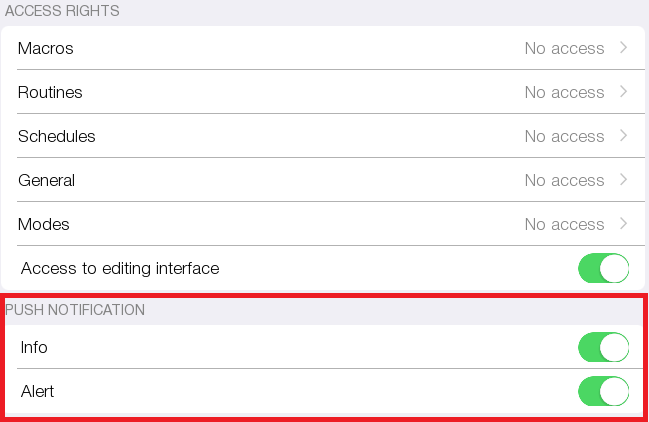Click the Alert notification label
Viewport: 649px width, 422px height.
point(37,391)
